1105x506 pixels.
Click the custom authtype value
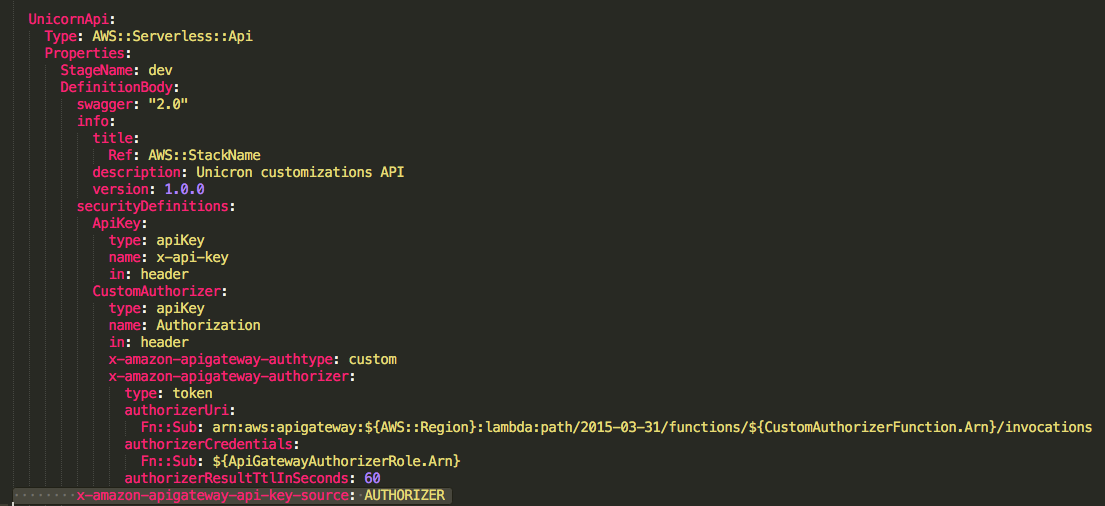pos(372,359)
